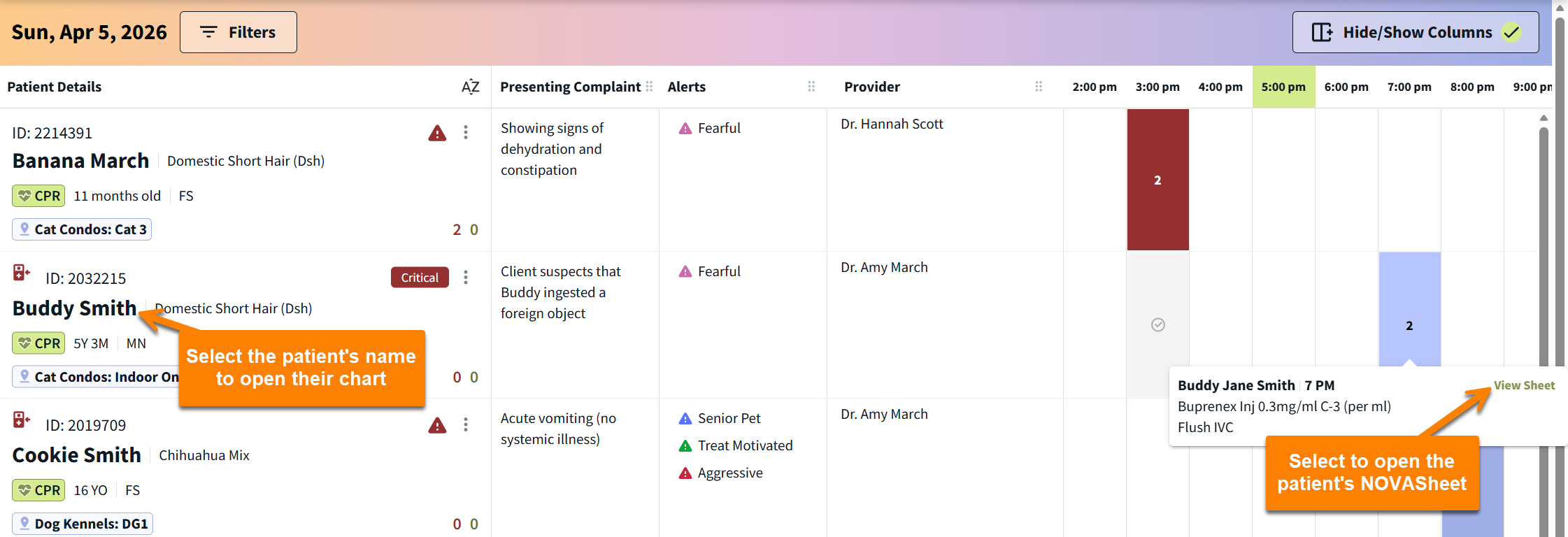Screen dimensions: 1568x537
Task: Select the Filters funnel icon
Action: click(x=209, y=31)
